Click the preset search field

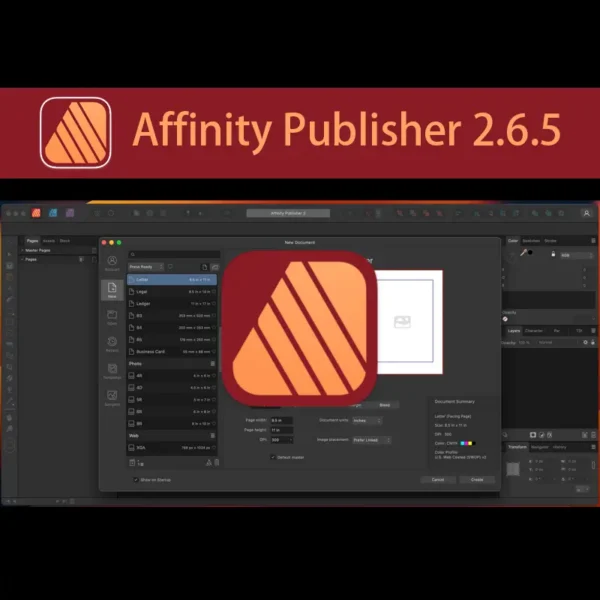coord(174,254)
